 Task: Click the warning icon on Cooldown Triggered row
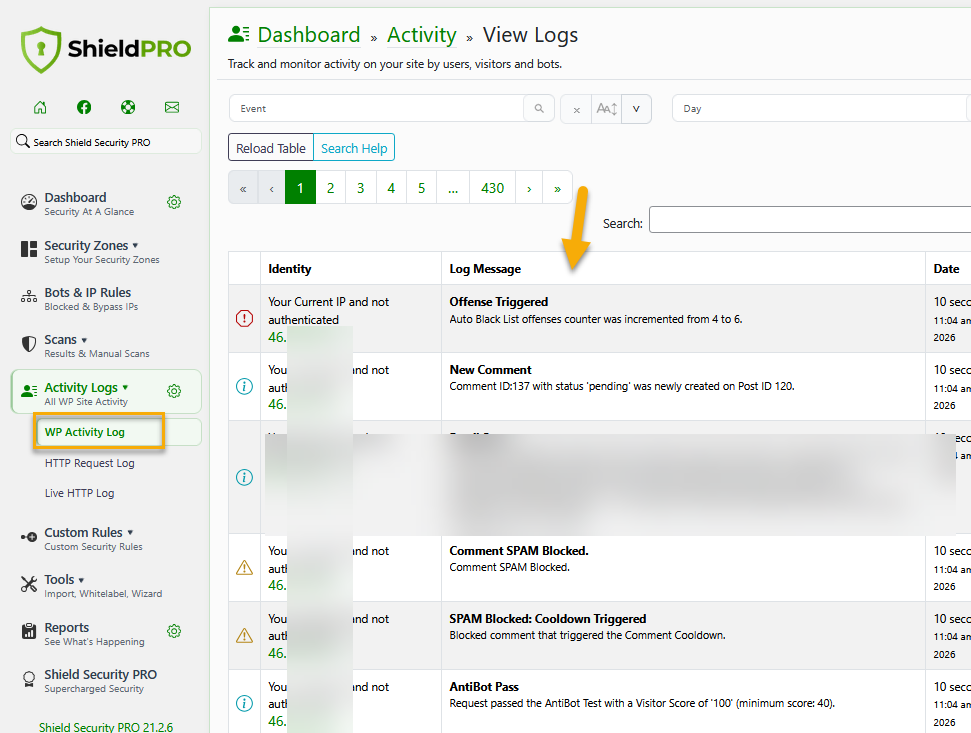point(245,636)
